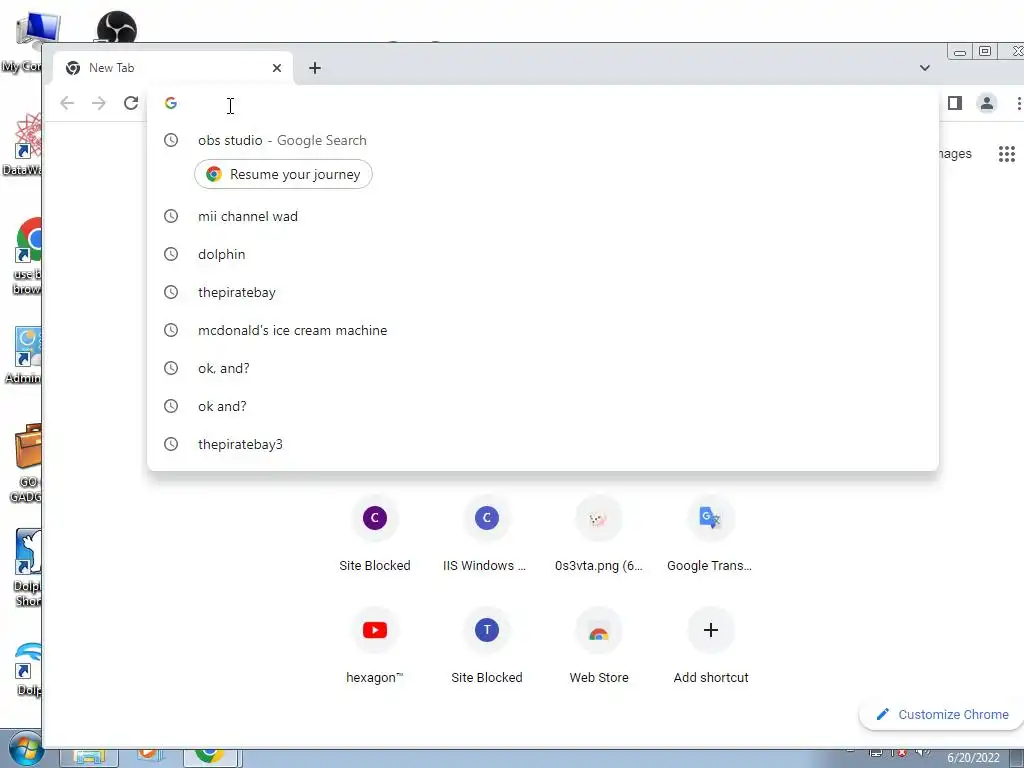This screenshot has width=1024, height=768.
Task: Close the New Tab tab
Action: click(x=277, y=68)
